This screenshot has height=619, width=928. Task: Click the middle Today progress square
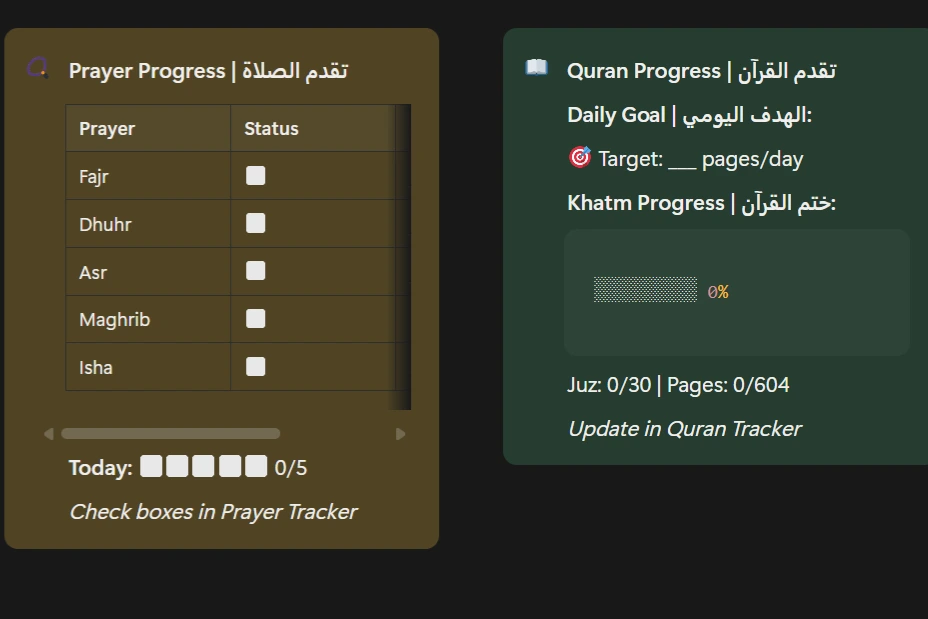coord(204,465)
